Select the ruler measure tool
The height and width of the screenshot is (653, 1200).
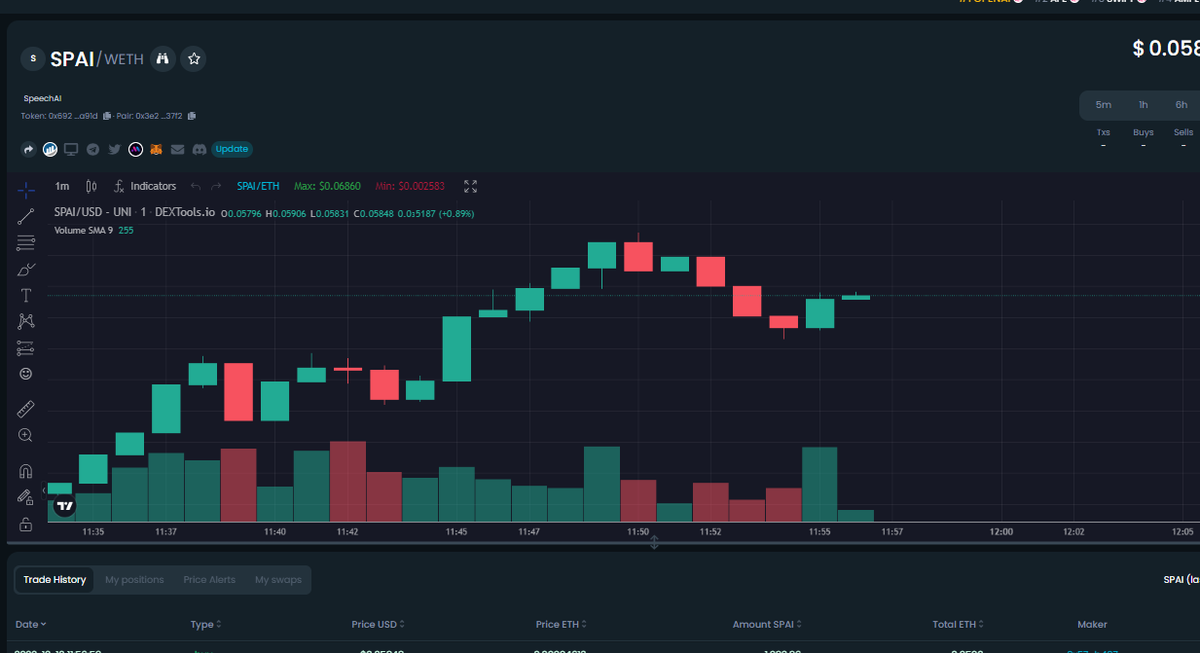coord(26,409)
